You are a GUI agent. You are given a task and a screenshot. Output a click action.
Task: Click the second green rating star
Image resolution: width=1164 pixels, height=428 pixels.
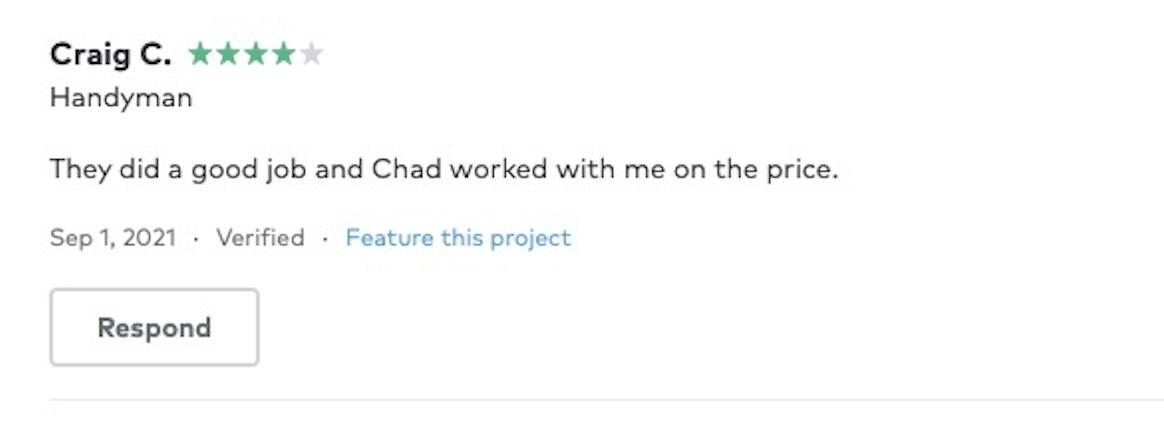coord(228,54)
